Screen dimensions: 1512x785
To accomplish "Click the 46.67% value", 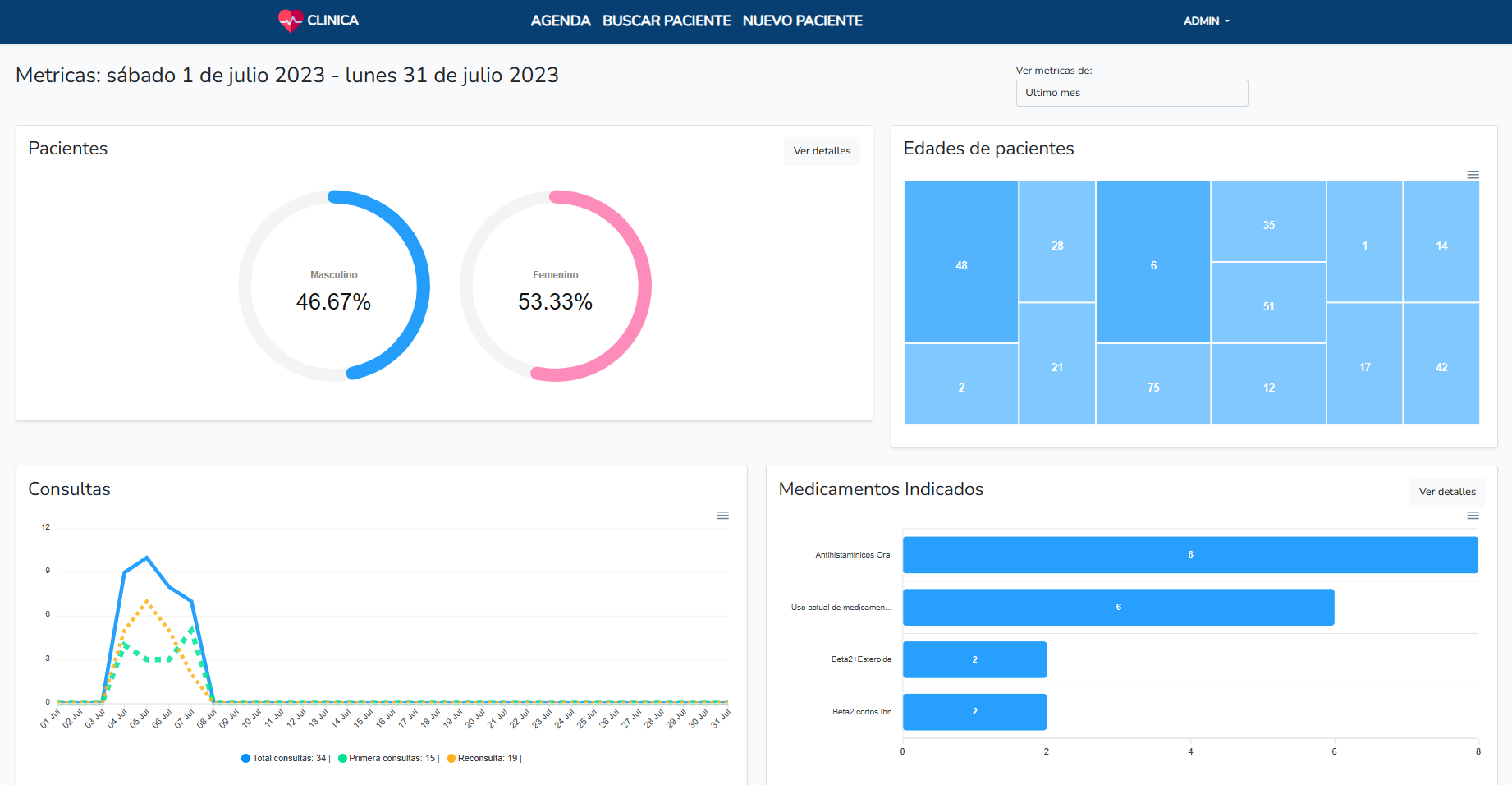I will coord(333,302).
